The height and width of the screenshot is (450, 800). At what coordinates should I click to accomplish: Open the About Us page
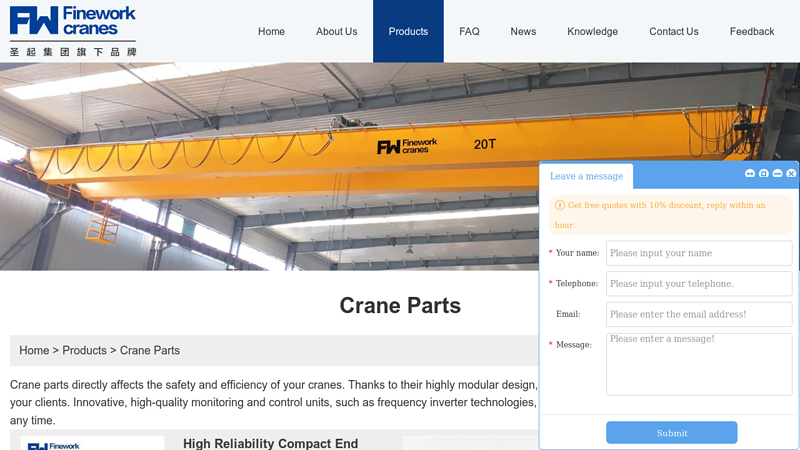click(x=336, y=32)
